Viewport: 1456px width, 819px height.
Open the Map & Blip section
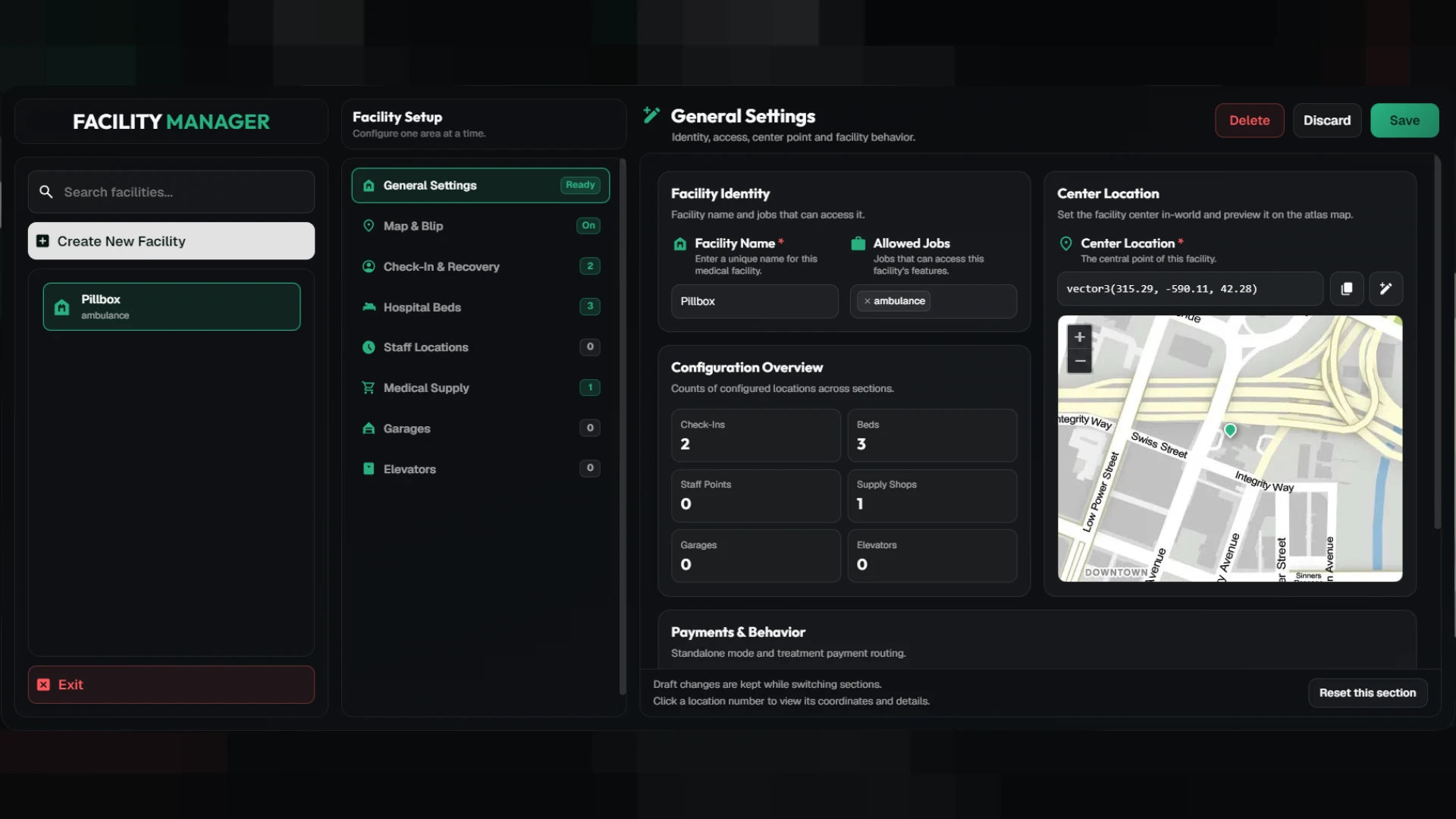(481, 226)
